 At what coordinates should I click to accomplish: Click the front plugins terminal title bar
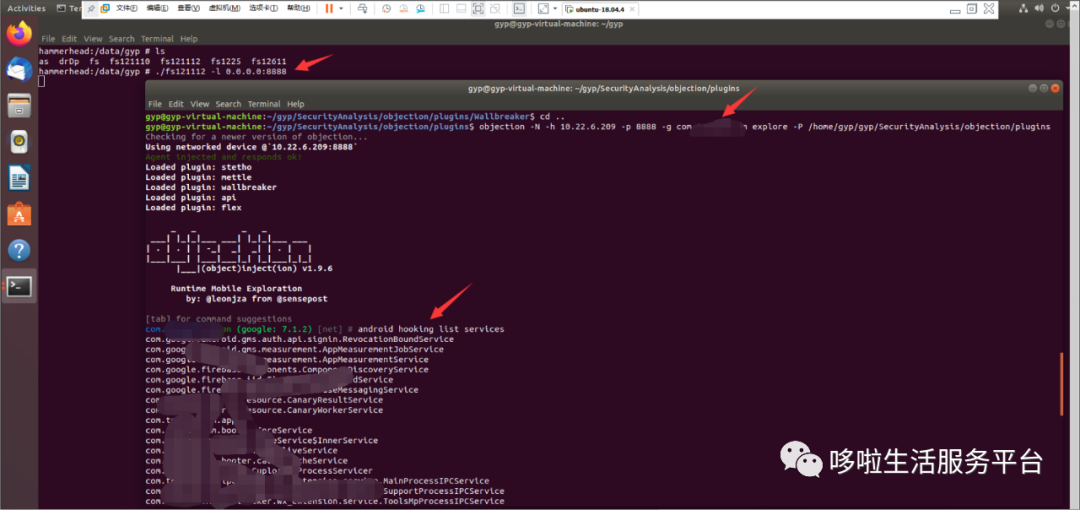click(603, 89)
